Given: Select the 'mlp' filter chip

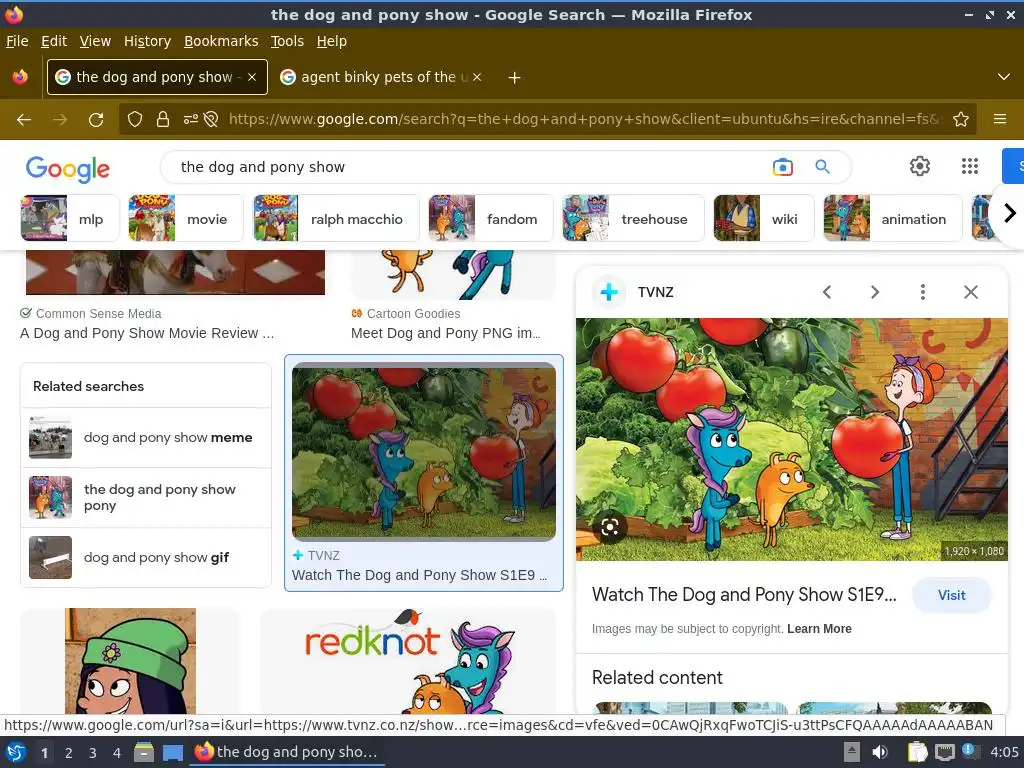Looking at the screenshot, I should pos(70,219).
